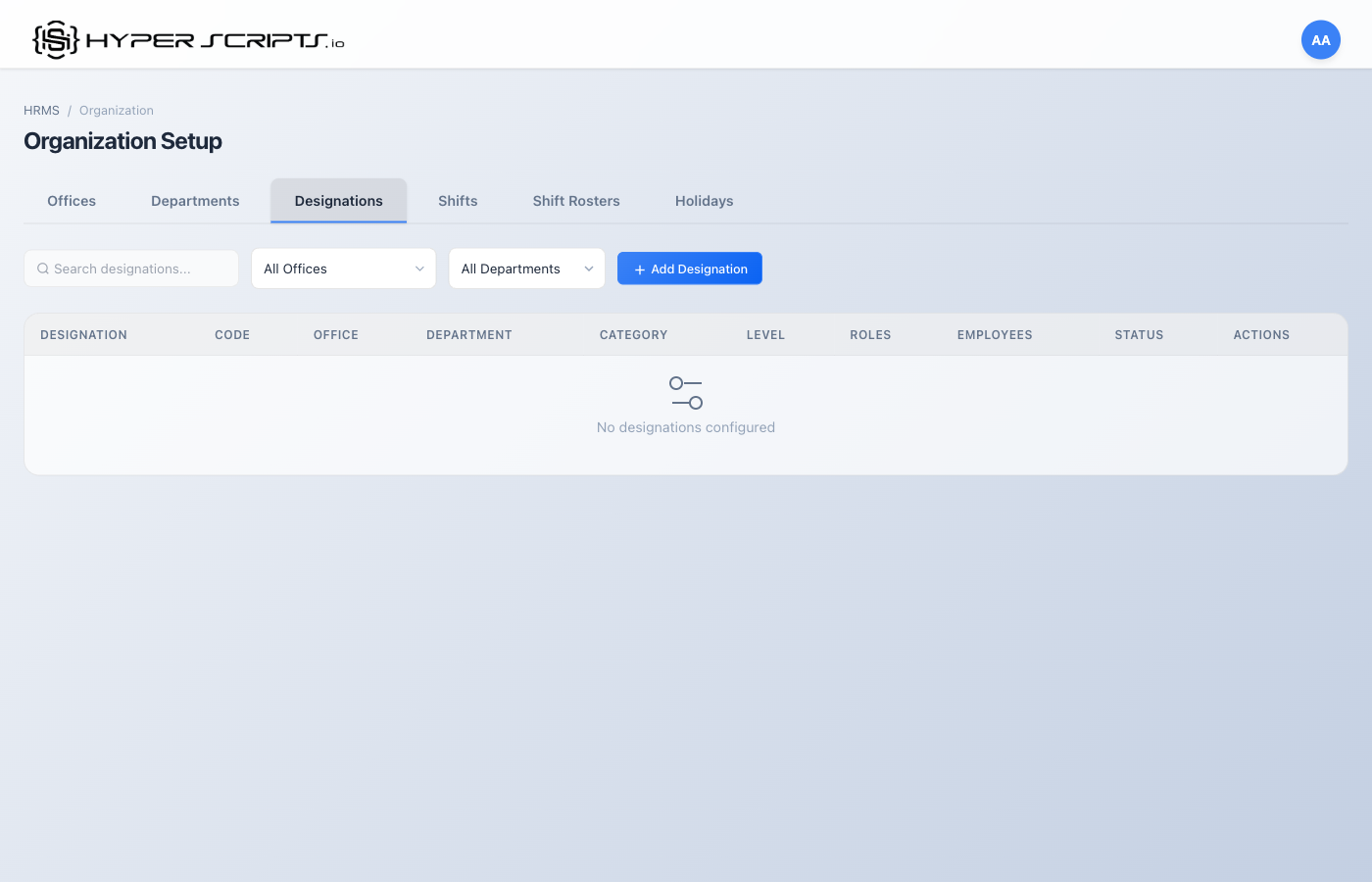Navigate to HRMS via breadcrumb link
The image size is (1372, 882).
[x=41, y=110]
